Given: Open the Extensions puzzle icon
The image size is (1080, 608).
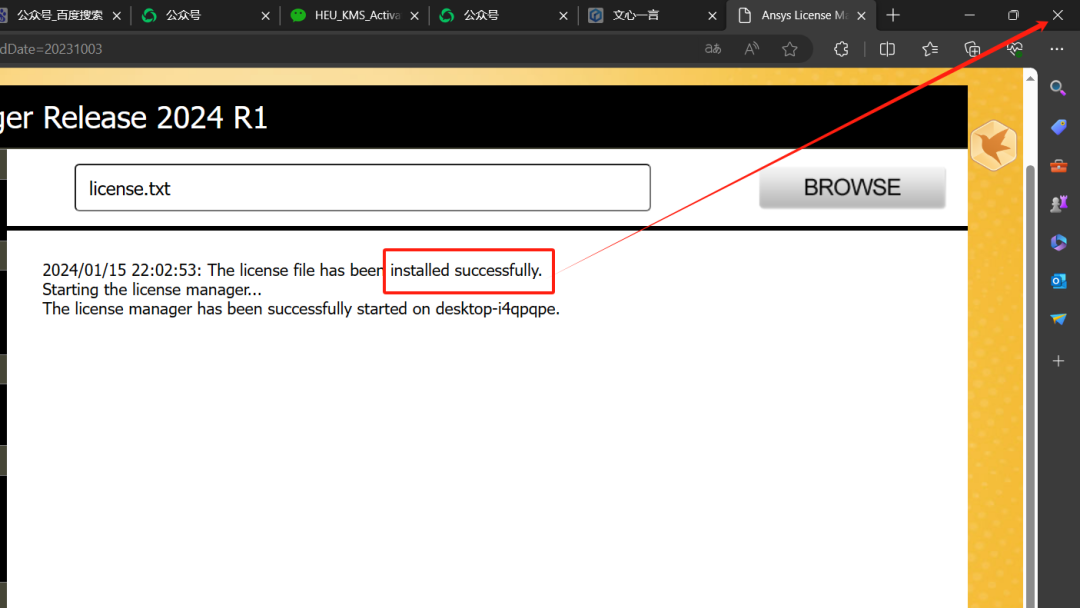Looking at the screenshot, I should tap(841, 49).
